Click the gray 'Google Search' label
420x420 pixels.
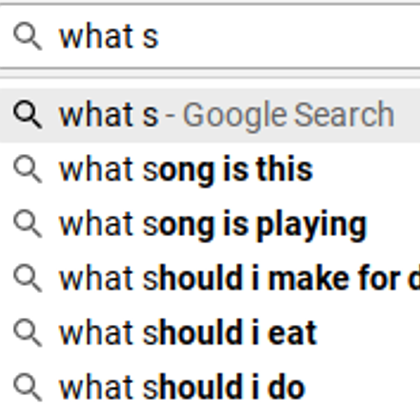[289, 116]
